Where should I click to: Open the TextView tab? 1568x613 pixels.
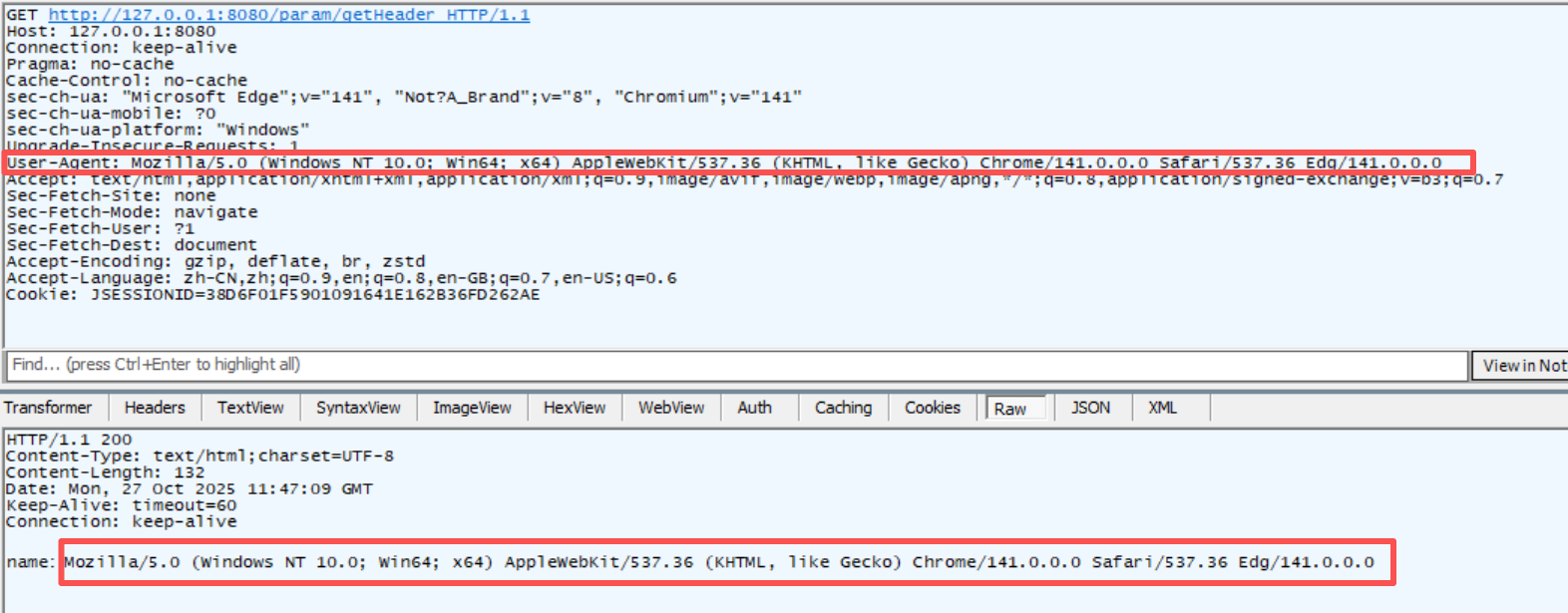(x=250, y=408)
